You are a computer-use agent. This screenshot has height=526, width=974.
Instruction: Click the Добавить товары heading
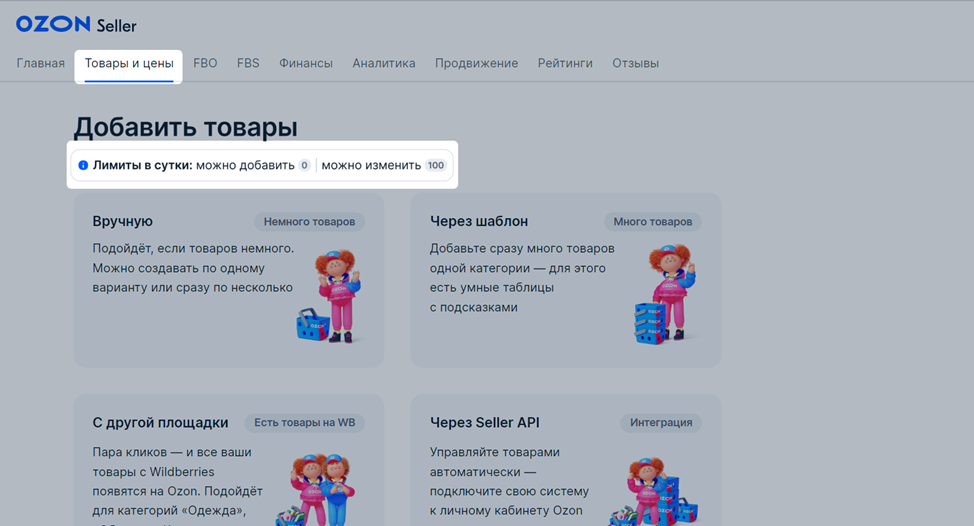(186, 127)
